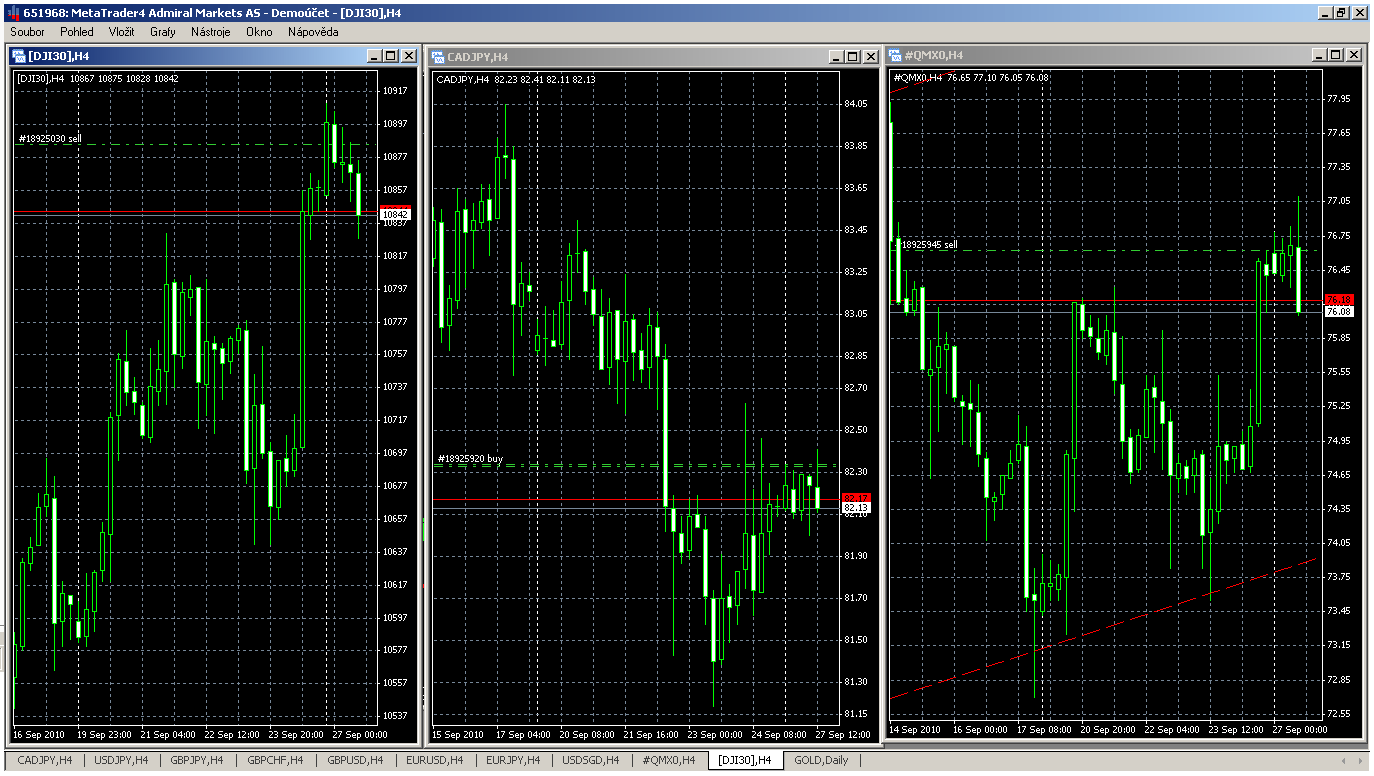Select the GBPCHF,H4 tab
The width and height of the screenshot is (1374, 776).
click(275, 761)
